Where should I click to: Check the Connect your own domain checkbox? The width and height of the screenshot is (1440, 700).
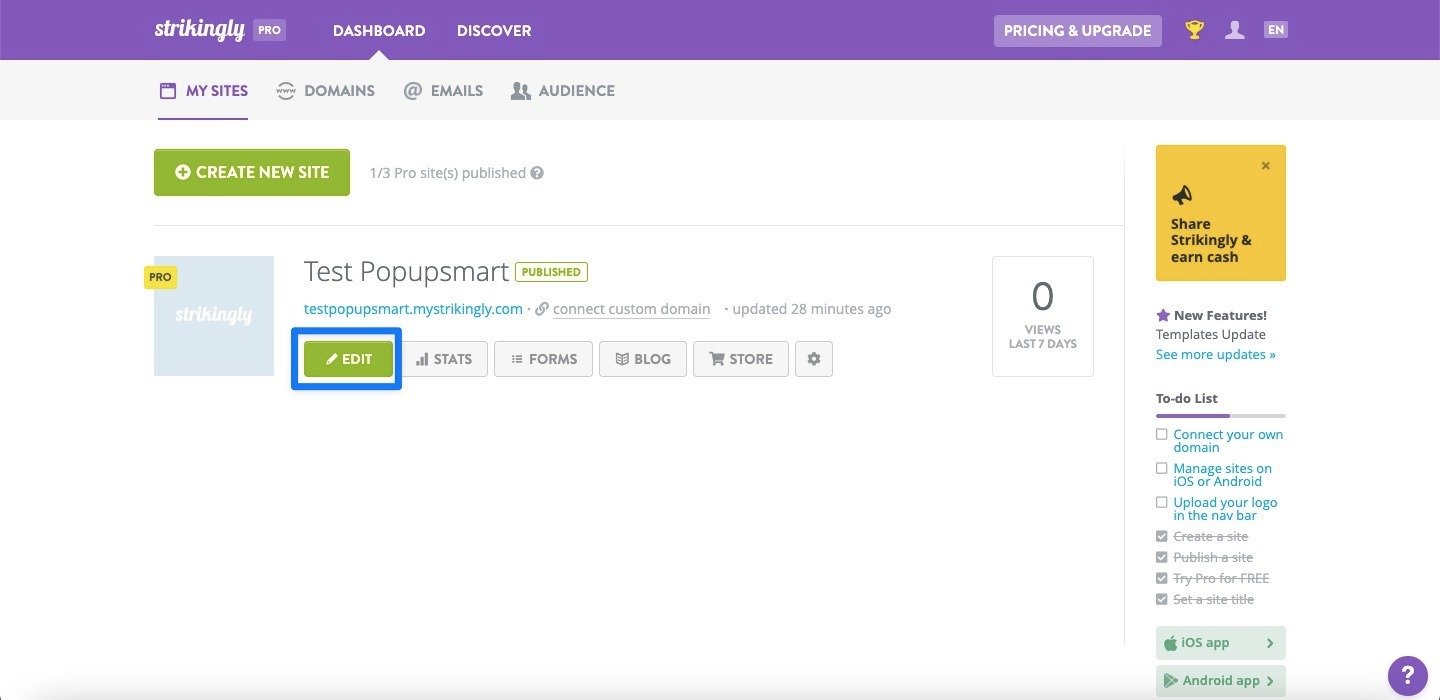click(x=1161, y=434)
